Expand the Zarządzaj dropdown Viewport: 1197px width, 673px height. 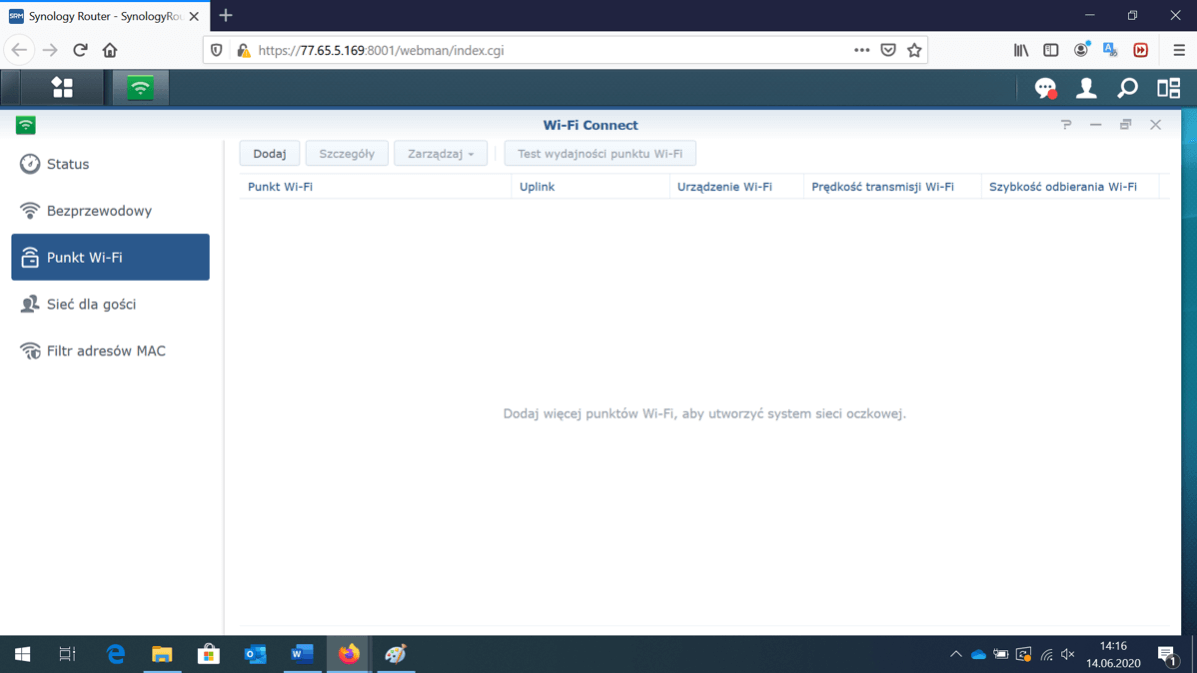440,154
